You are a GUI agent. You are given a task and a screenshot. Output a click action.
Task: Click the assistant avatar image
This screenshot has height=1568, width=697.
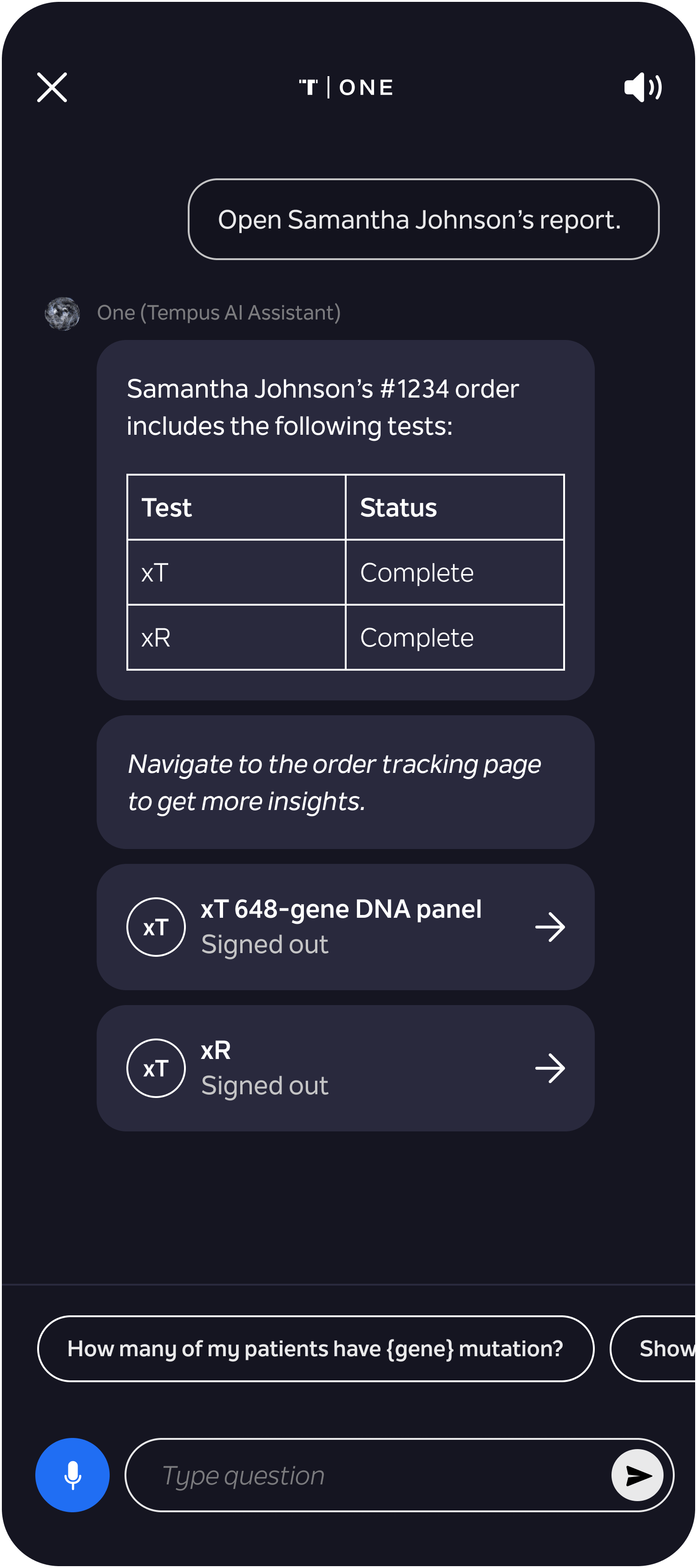pyautogui.click(x=62, y=313)
